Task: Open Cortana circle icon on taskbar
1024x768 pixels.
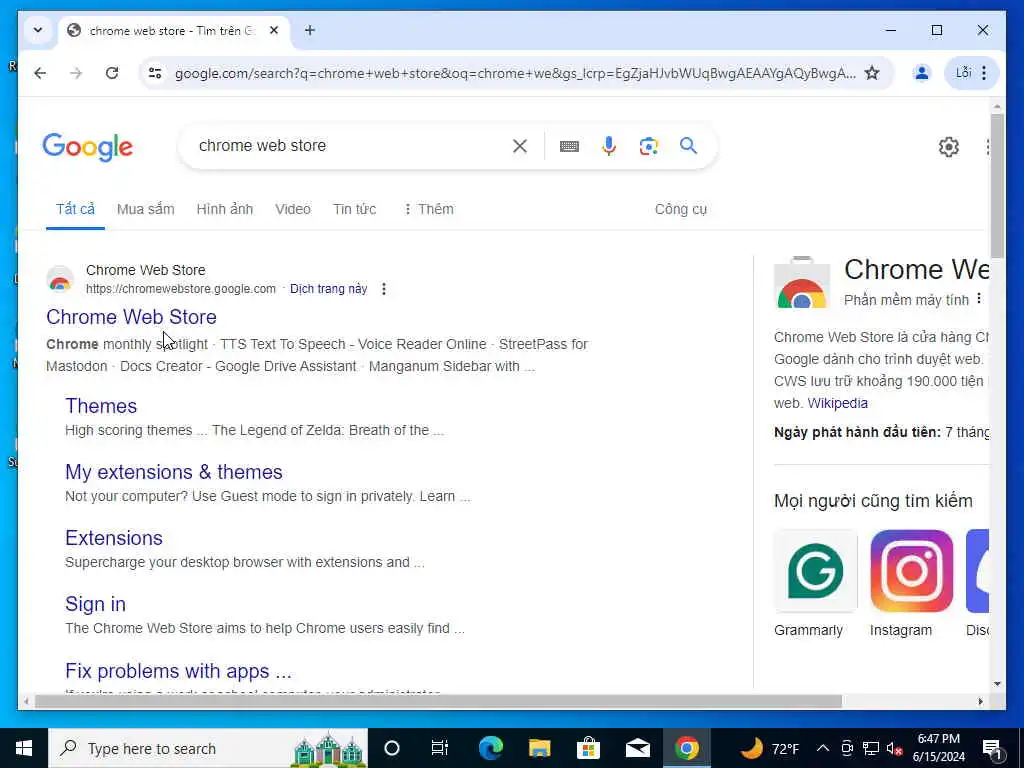Action: point(392,748)
